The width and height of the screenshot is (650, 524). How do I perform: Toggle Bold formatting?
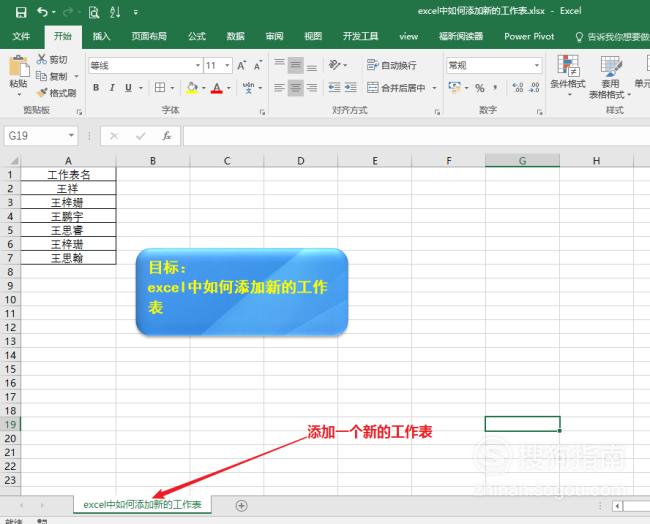96,88
